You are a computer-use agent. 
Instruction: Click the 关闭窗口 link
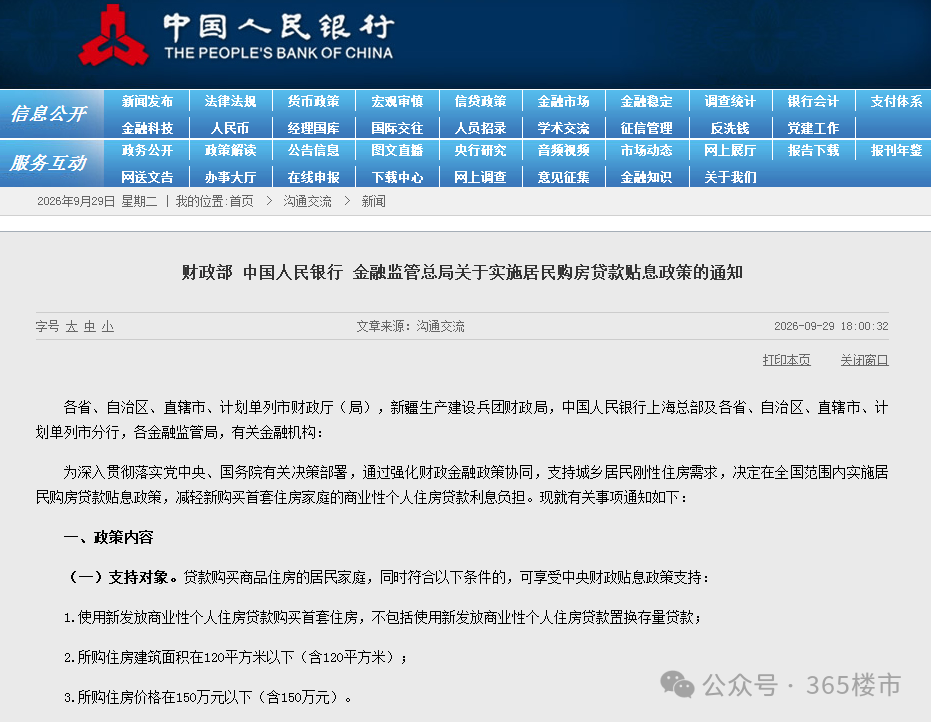(x=864, y=360)
